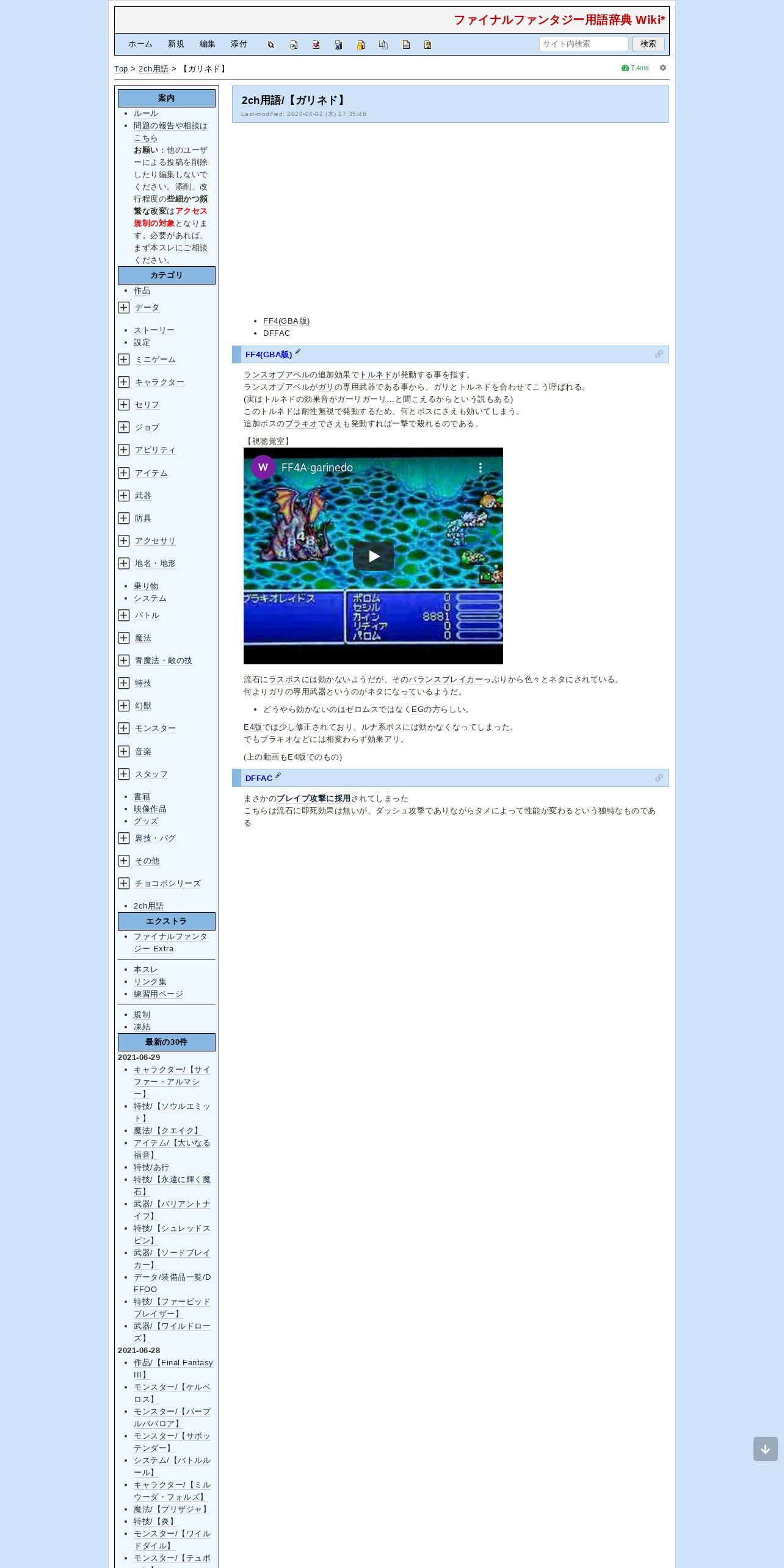The image size is (784, 1568).
Task: Click the サイト内検索 search field
Action: coord(584,44)
